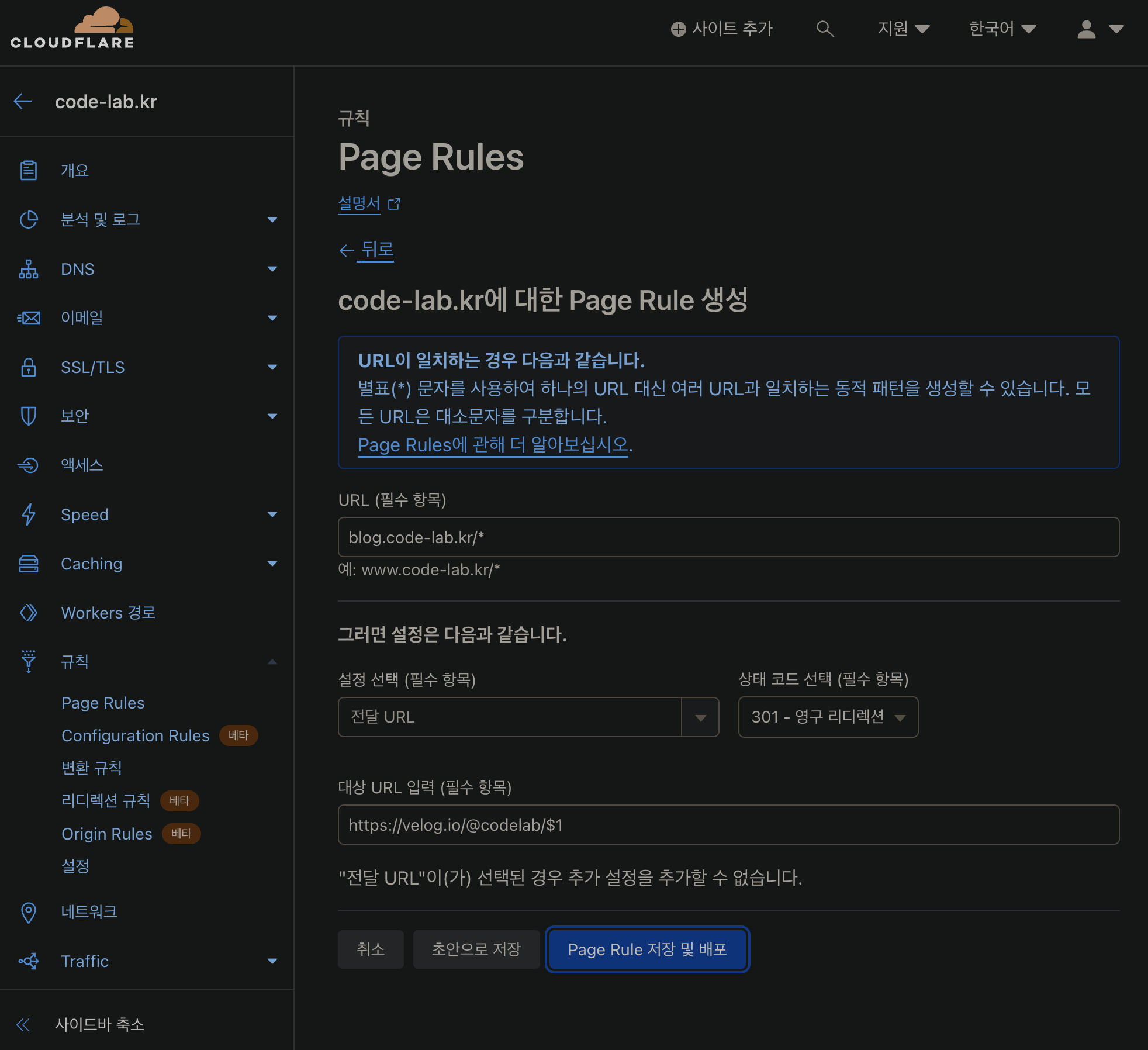
Task: Click the DNS network icon
Action: tap(29, 269)
